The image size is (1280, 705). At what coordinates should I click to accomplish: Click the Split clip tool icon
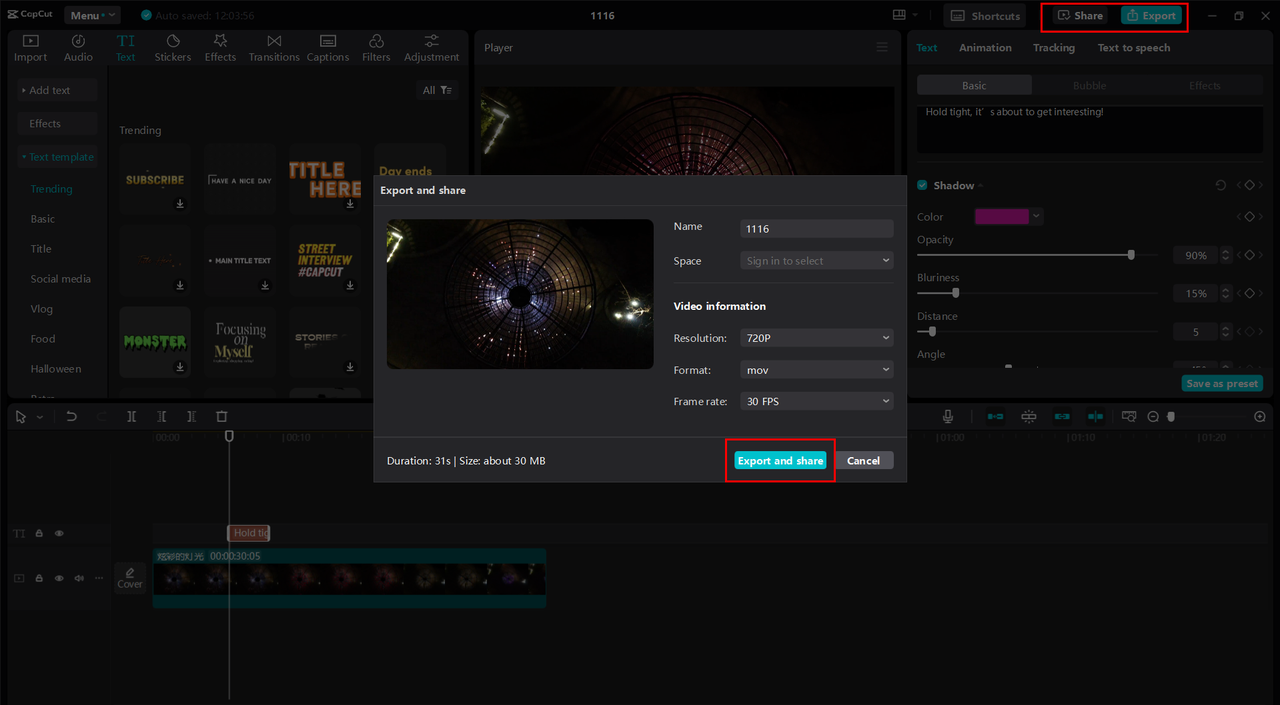pyautogui.click(x=131, y=416)
